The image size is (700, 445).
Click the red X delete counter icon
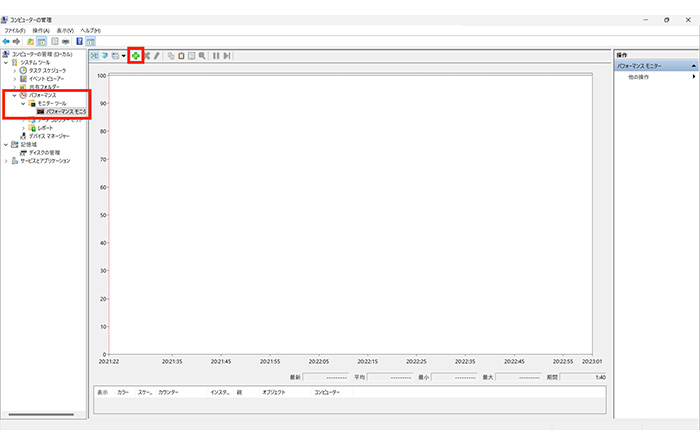point(148,56)
